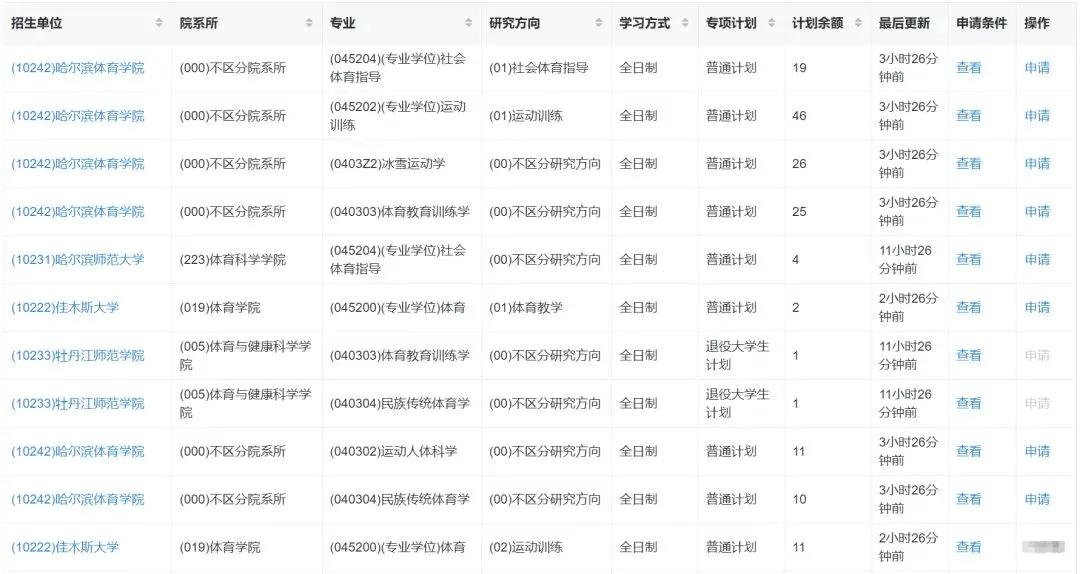Select 11小时26分钟前 in 哈尔滨师范大学 row

[x=905, y=259]
